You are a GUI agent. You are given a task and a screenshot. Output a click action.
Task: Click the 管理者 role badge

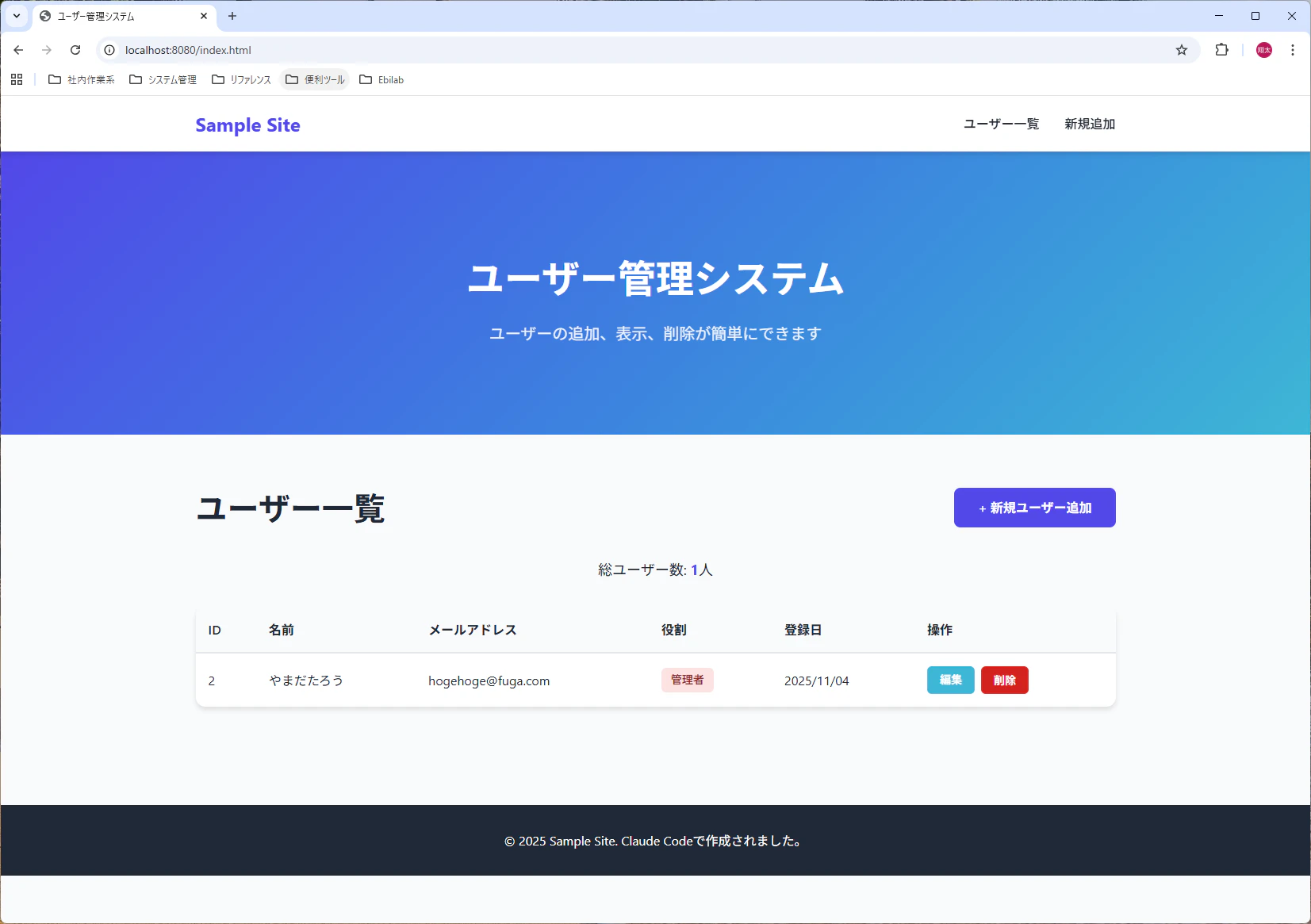point(687,680)
